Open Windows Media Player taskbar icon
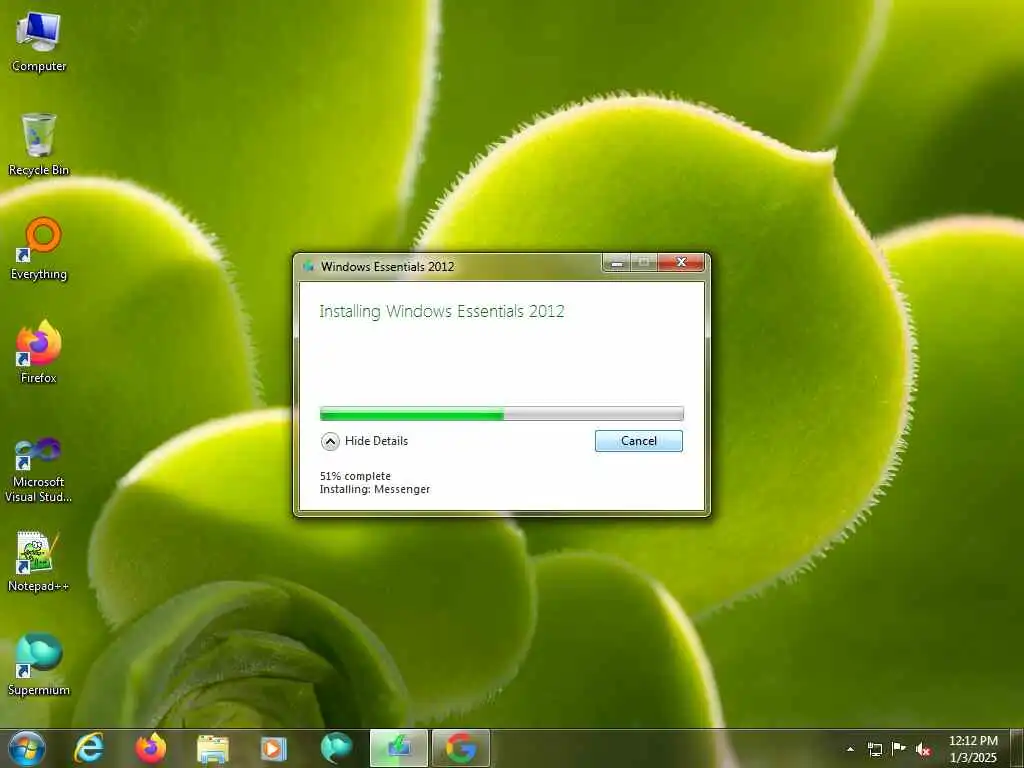The width and height of the screenshot is (1024, 768). [x=274, y=748]
